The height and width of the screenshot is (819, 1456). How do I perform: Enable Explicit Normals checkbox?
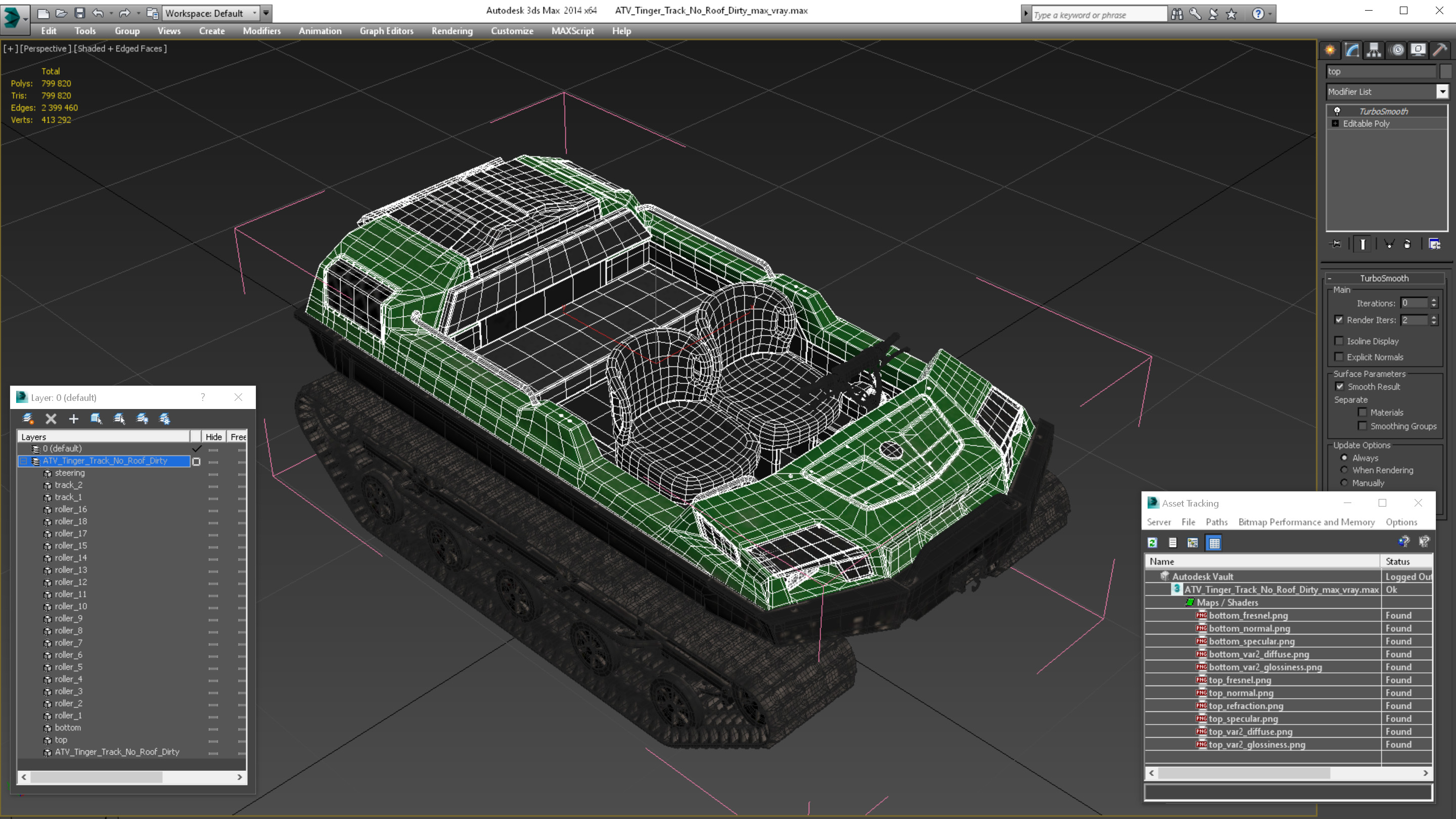(1339, 356)
